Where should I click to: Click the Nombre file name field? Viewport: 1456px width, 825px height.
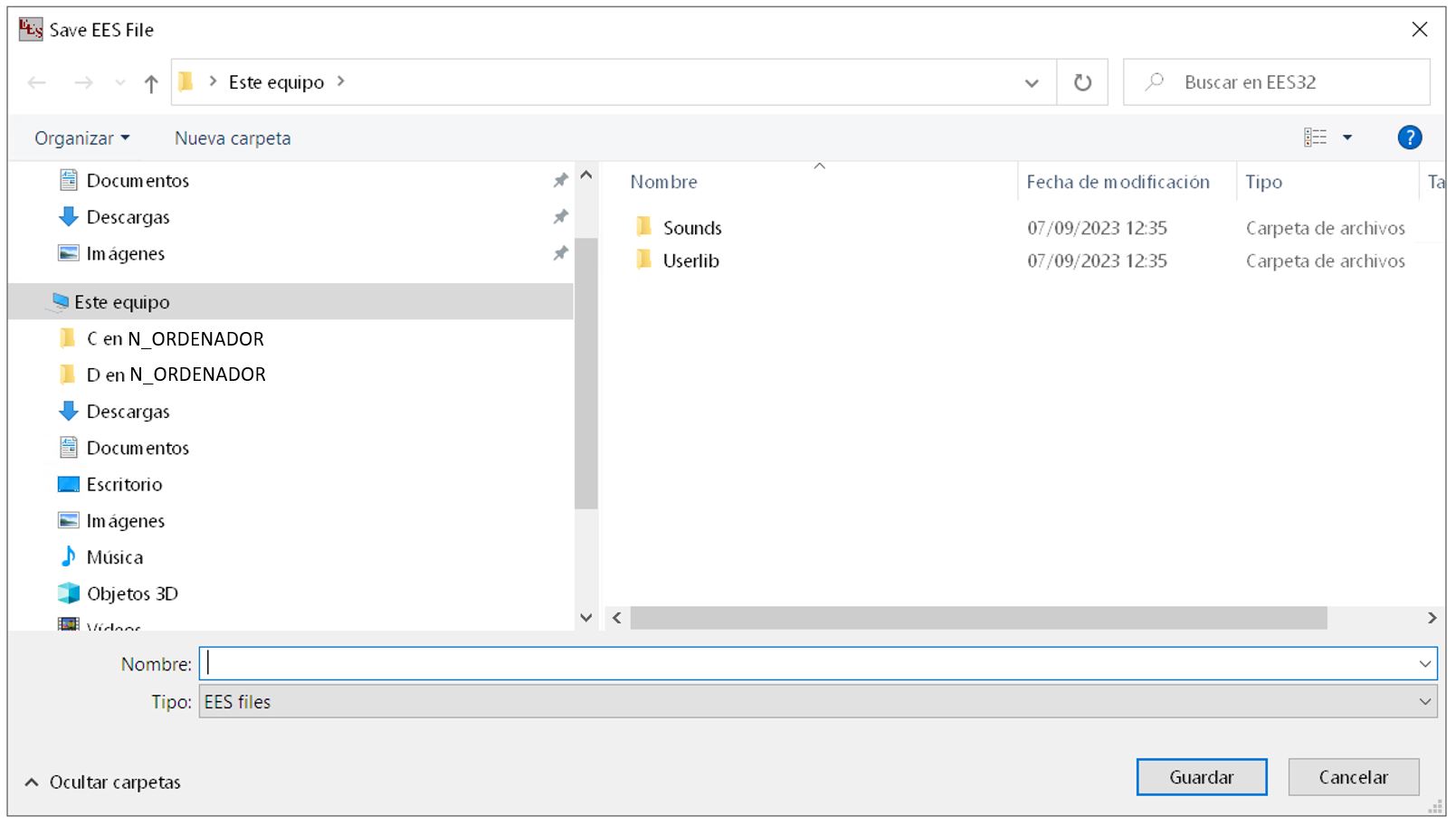805,664
